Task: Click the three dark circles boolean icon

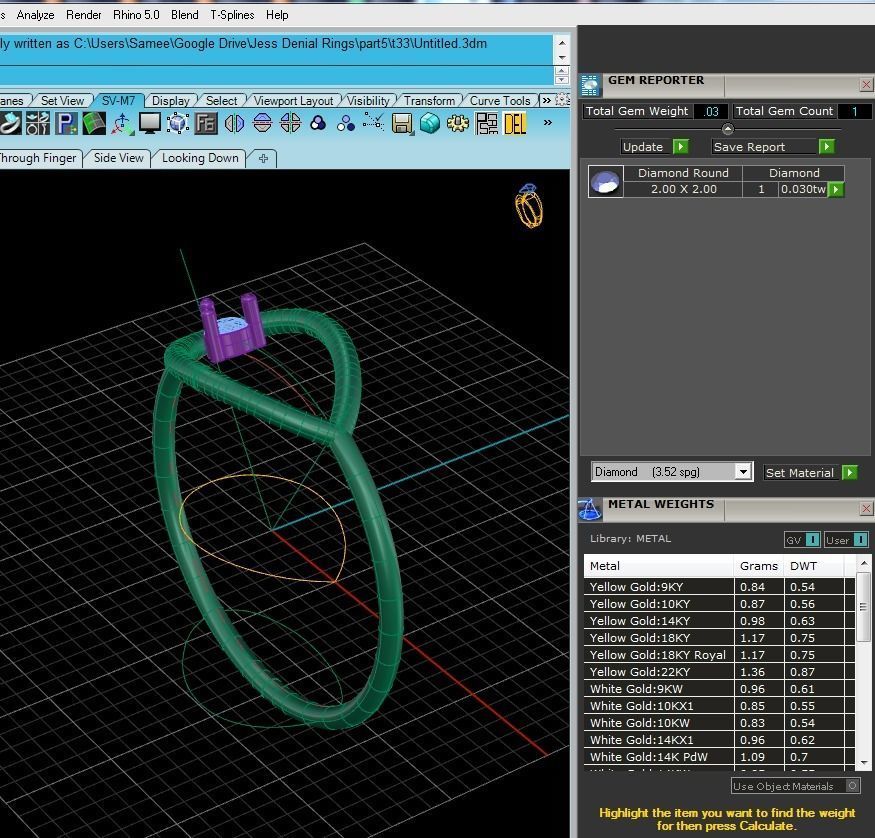Action: [318, 123]
